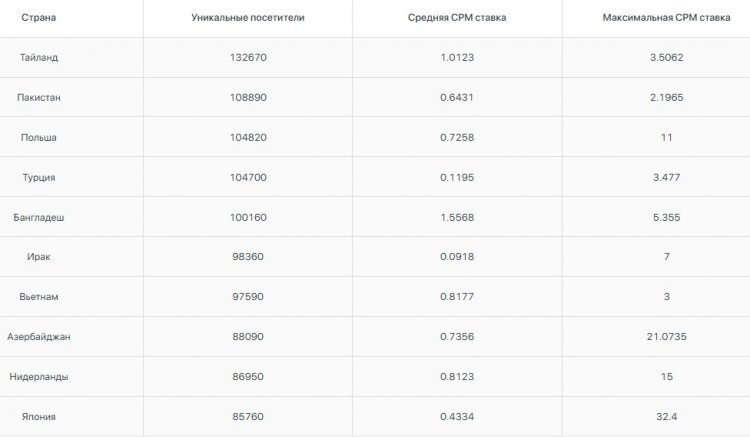Select the Ирак country cell
Viewport: 750px width, 437px height.
(x=39, y=257)
